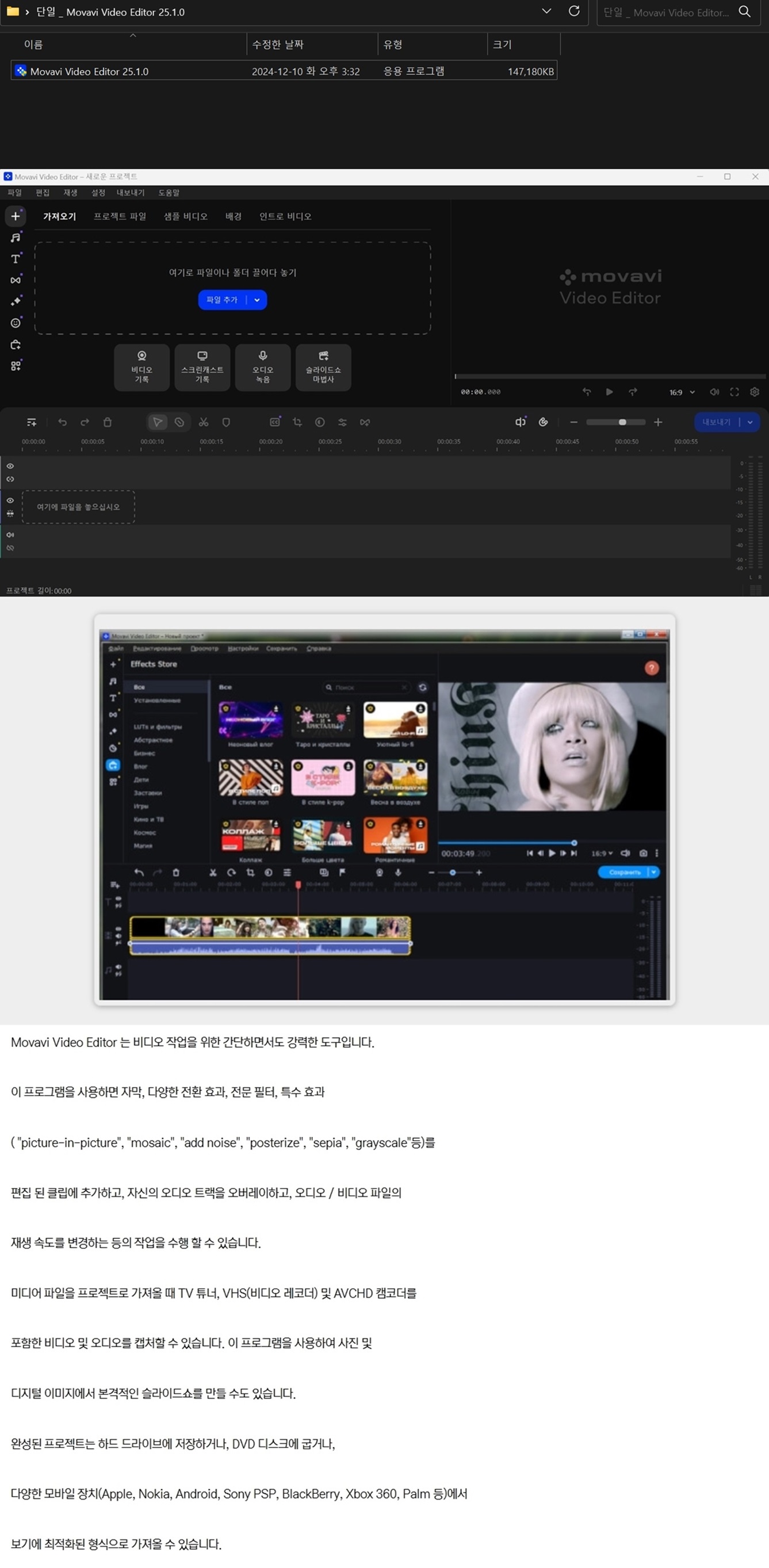Open the Transitions bowtie sidebar tab
Image resolution: width=769 pixels, height=1568 pixels.
(x=15, y=280)
